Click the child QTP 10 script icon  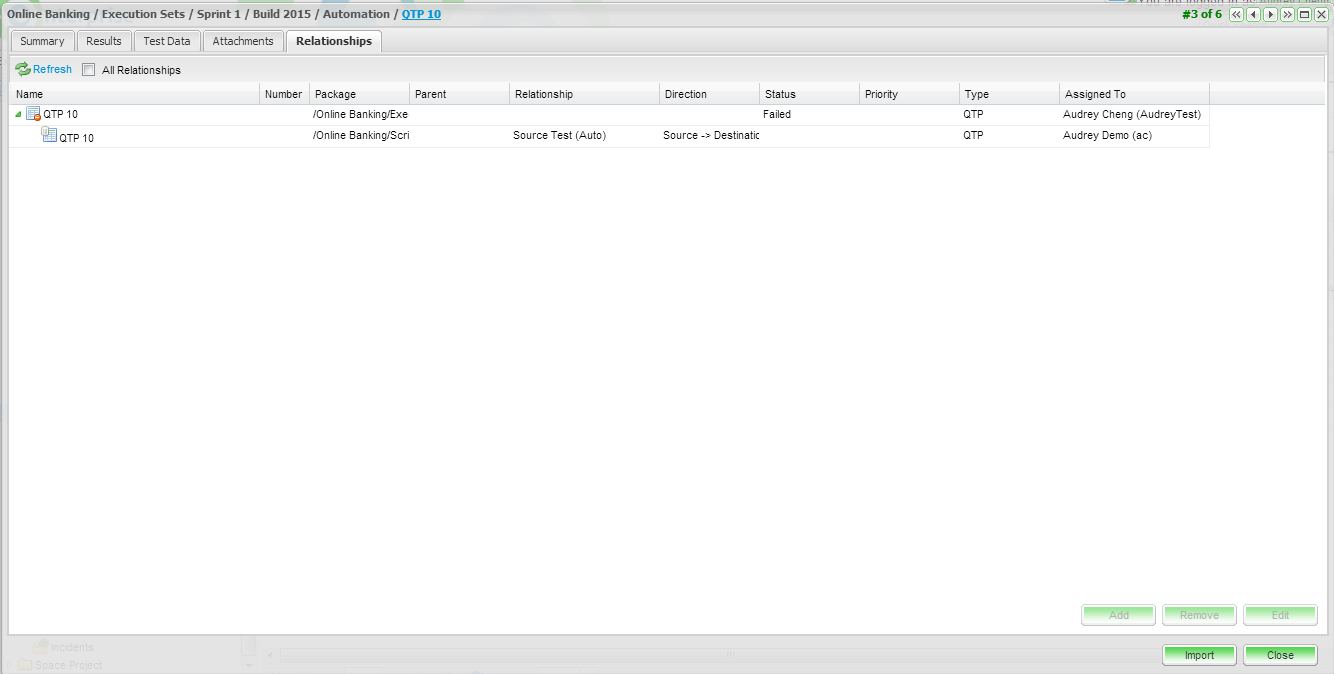[49, 136]
